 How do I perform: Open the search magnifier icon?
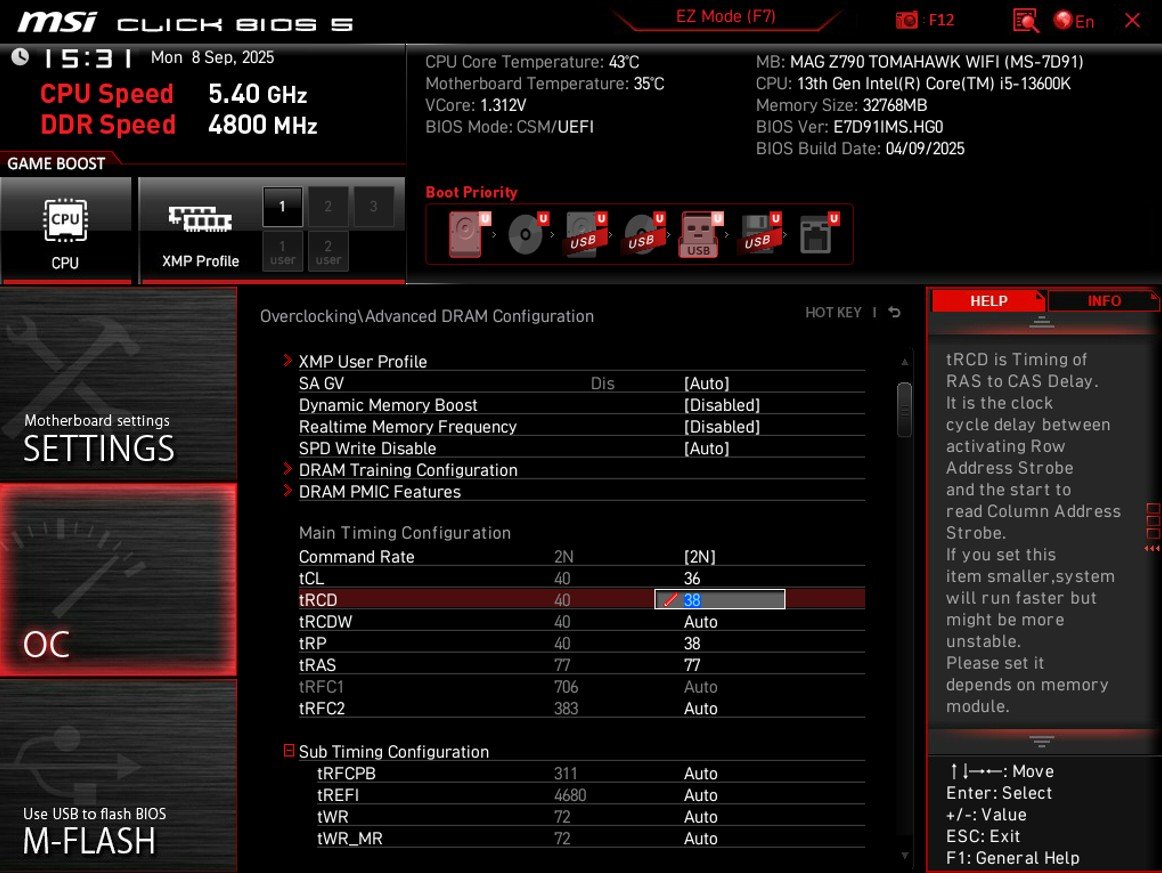click(x=1025, y=21)
